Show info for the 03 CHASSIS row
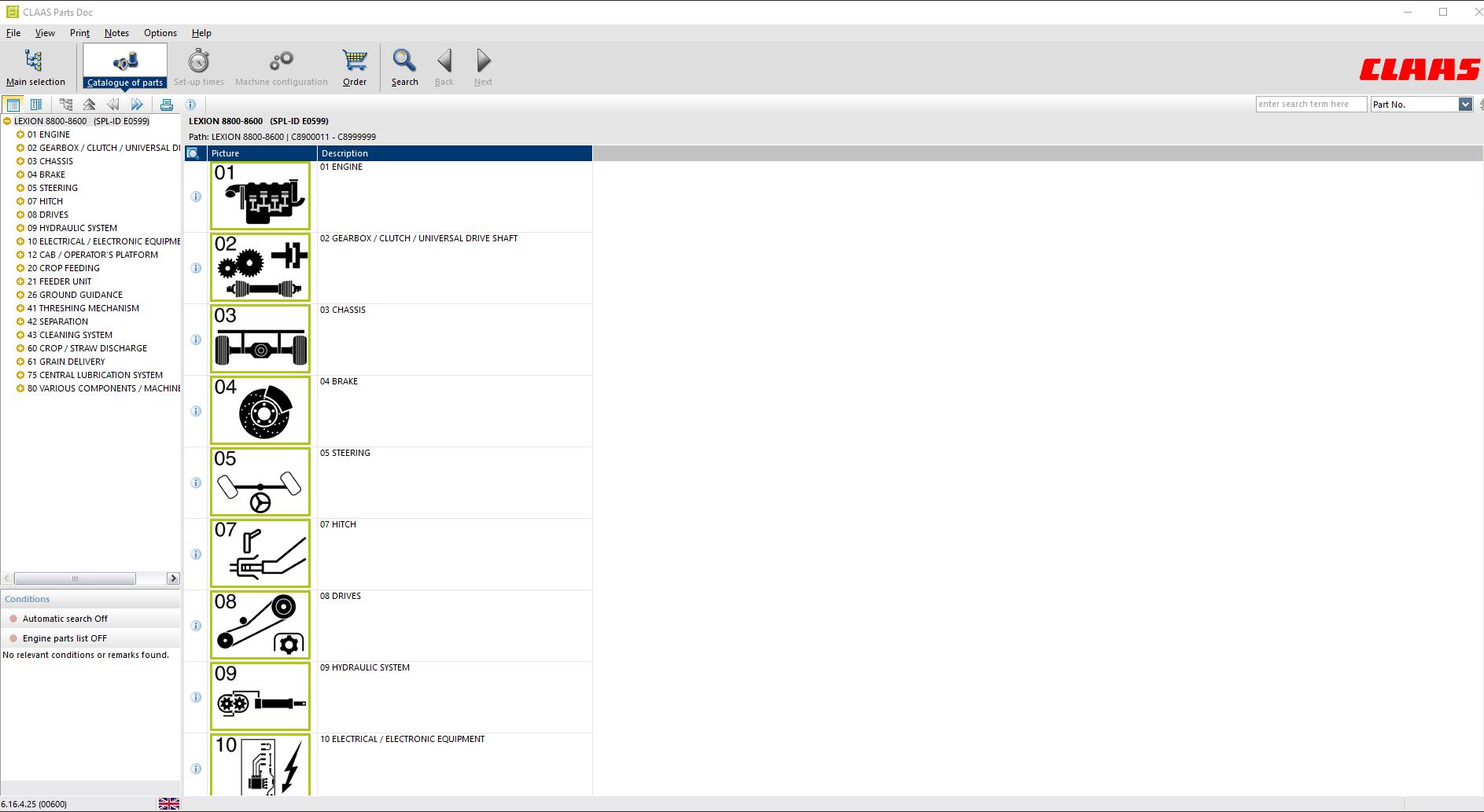This screenshot has height=812, width=1484. click(x=196, y=340)
